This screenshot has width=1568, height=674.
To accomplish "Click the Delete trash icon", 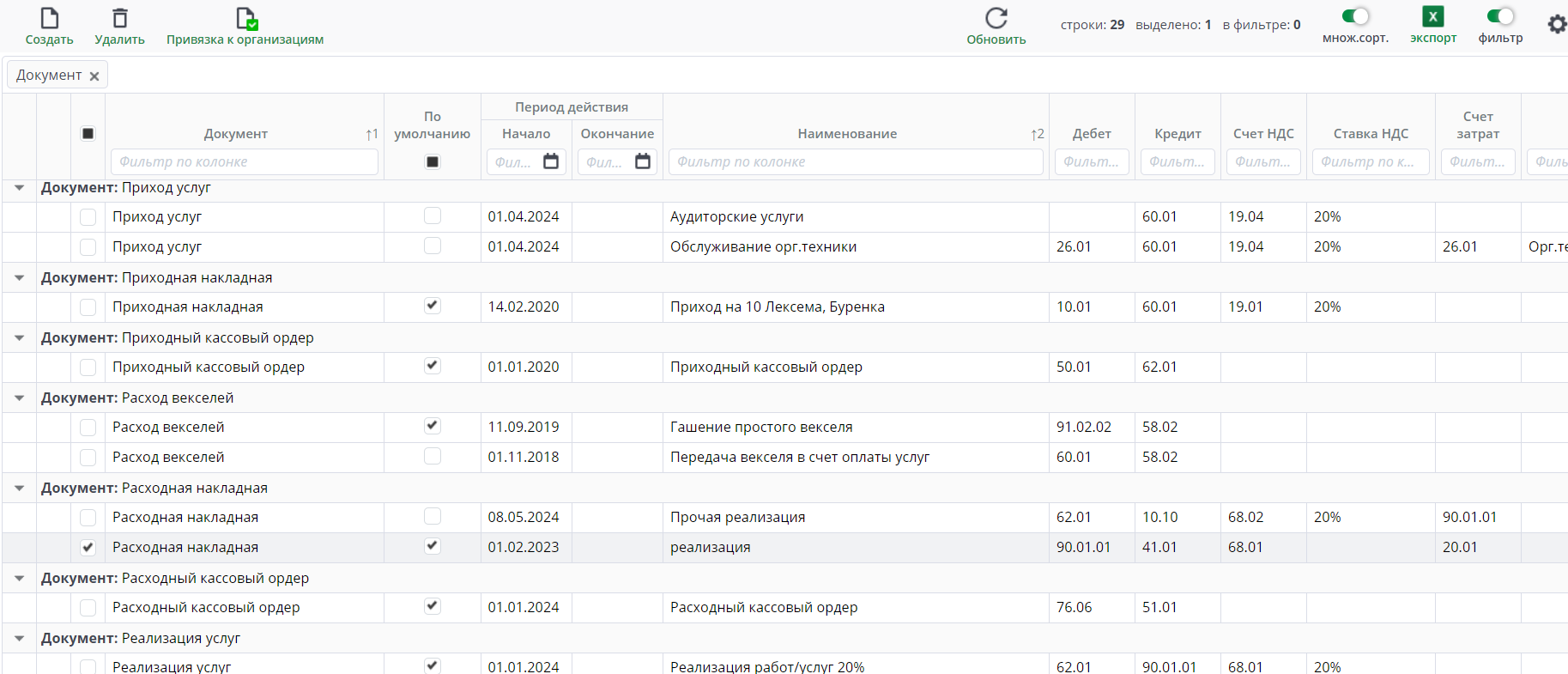I will point(120,18).
